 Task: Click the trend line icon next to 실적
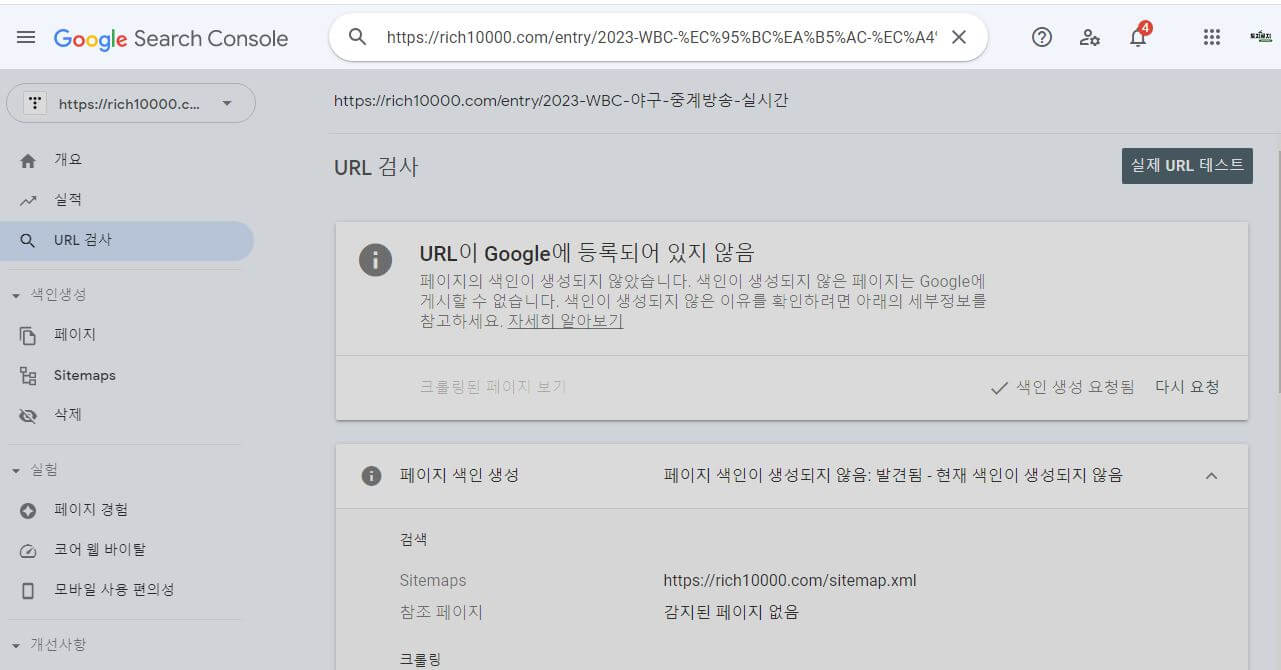tap(28, 201)
